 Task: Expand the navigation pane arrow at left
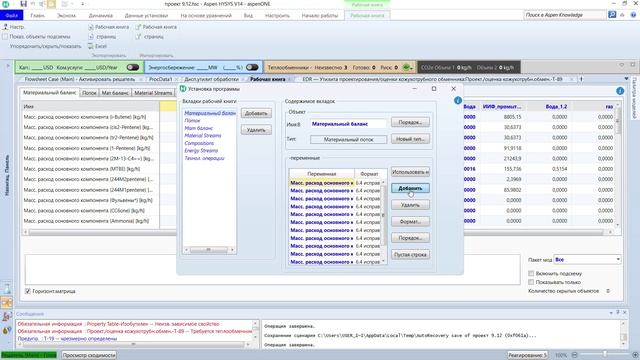tap(7, 65)
